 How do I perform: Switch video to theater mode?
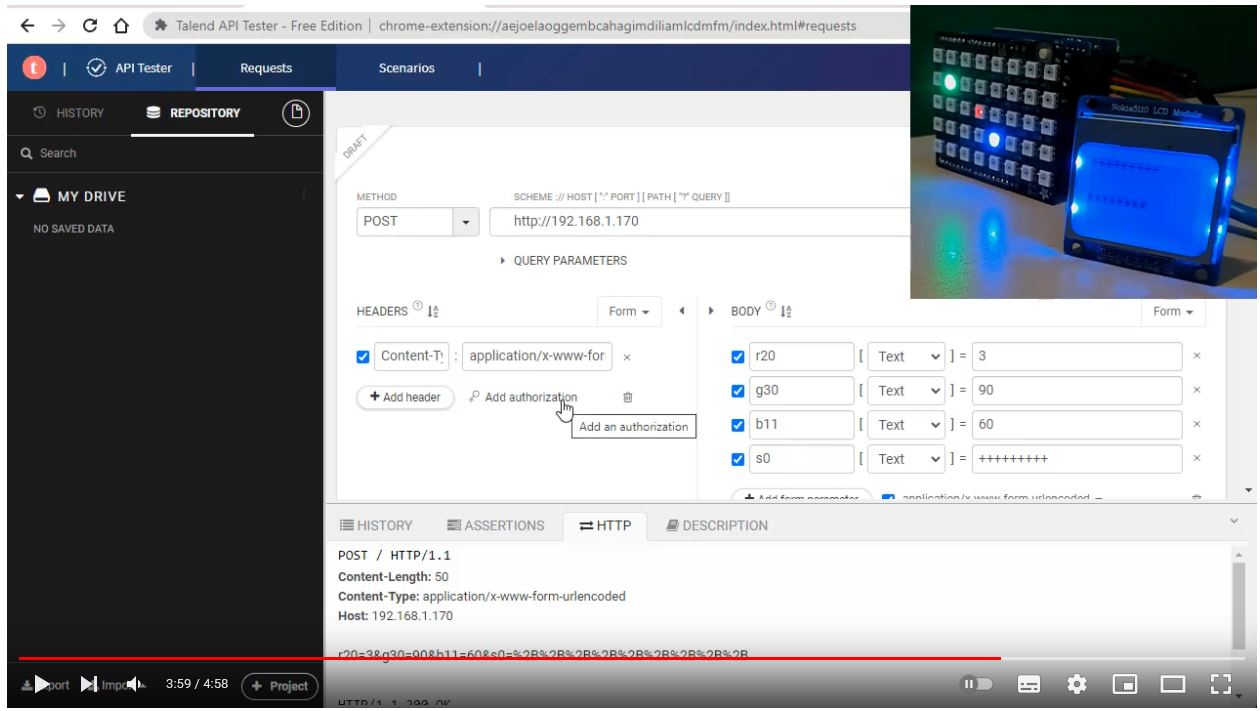pyautogui.click(x=1171, y=685)
